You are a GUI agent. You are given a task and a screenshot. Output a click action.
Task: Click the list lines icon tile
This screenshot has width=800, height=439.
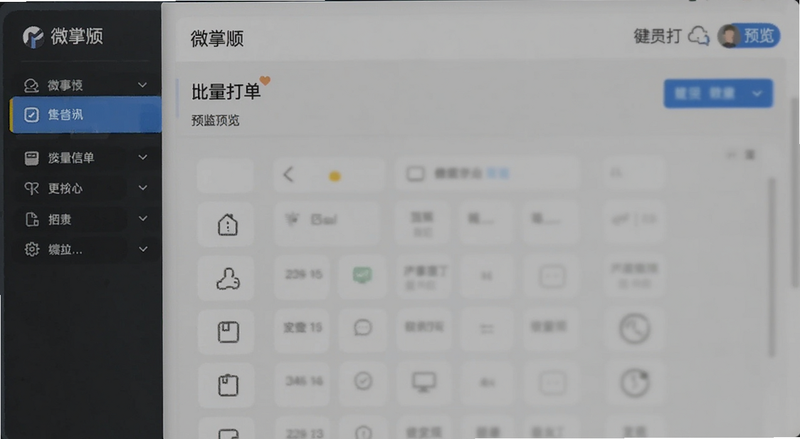[486, 329]
